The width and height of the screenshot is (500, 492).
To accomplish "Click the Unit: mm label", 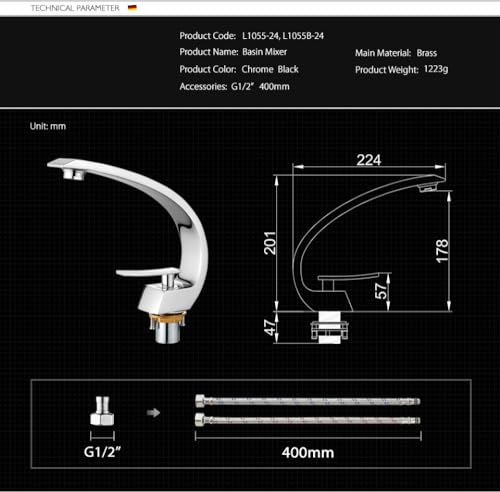I will click(x=48, y=126).
